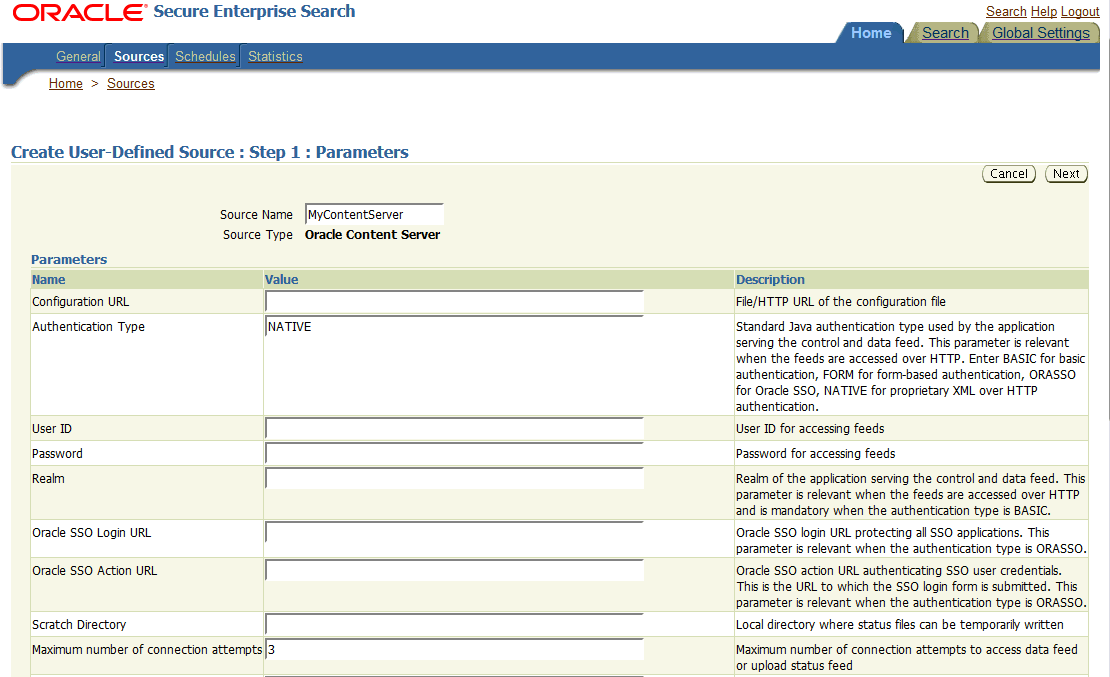Click the User ID input field
Screen dimensions: 1110x677
click(454, 428)
